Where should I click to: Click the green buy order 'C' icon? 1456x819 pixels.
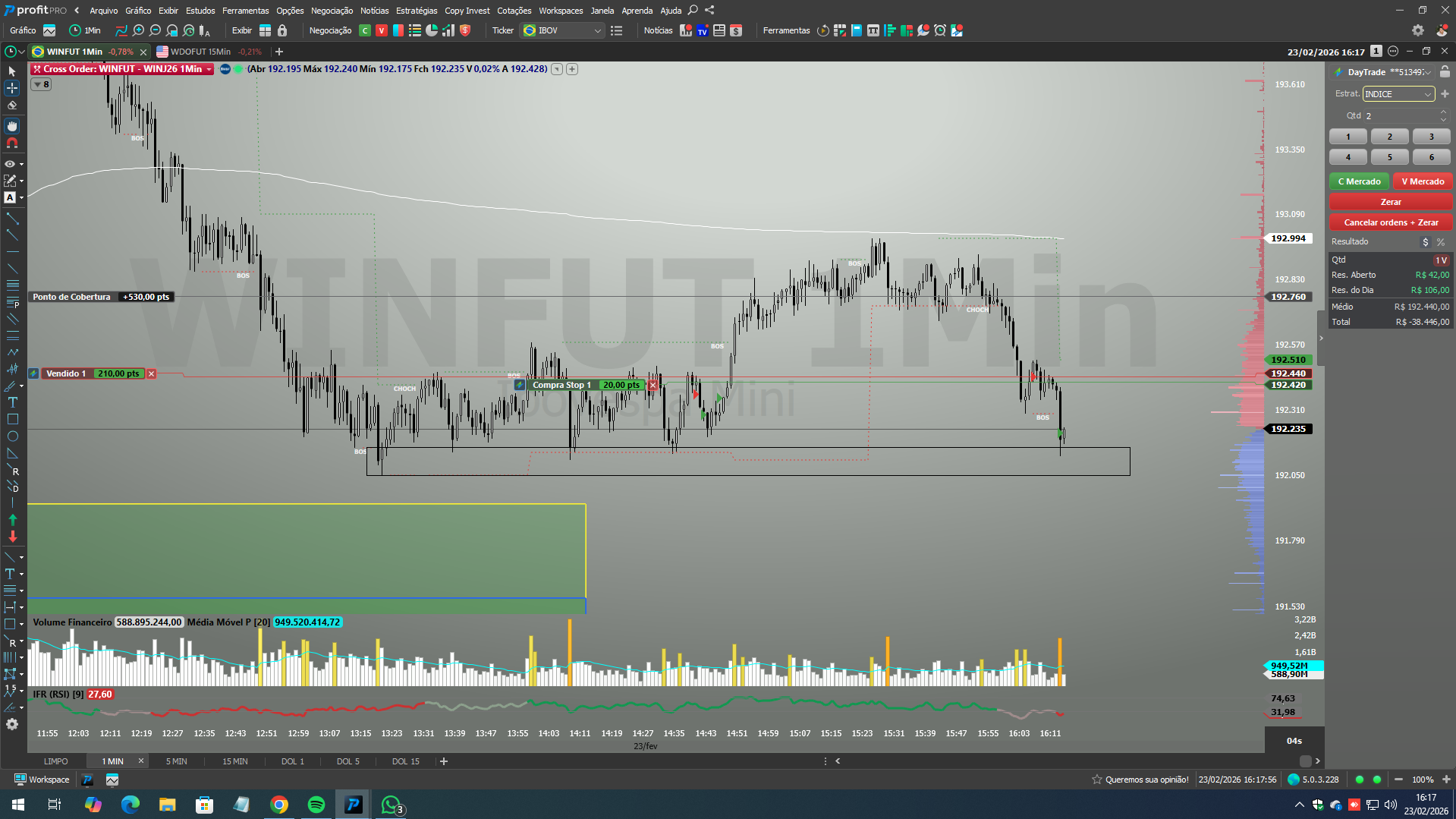[x=365, y=30]
